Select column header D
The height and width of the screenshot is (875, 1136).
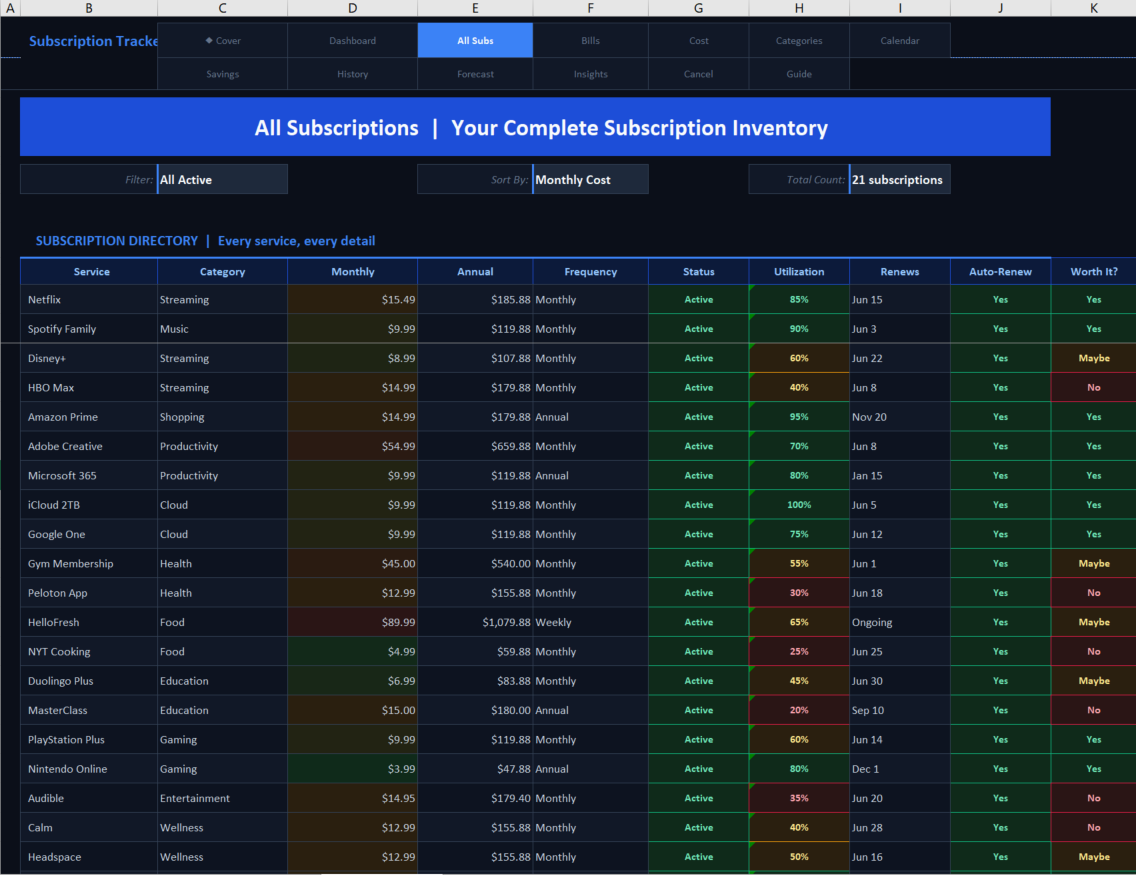352,8
